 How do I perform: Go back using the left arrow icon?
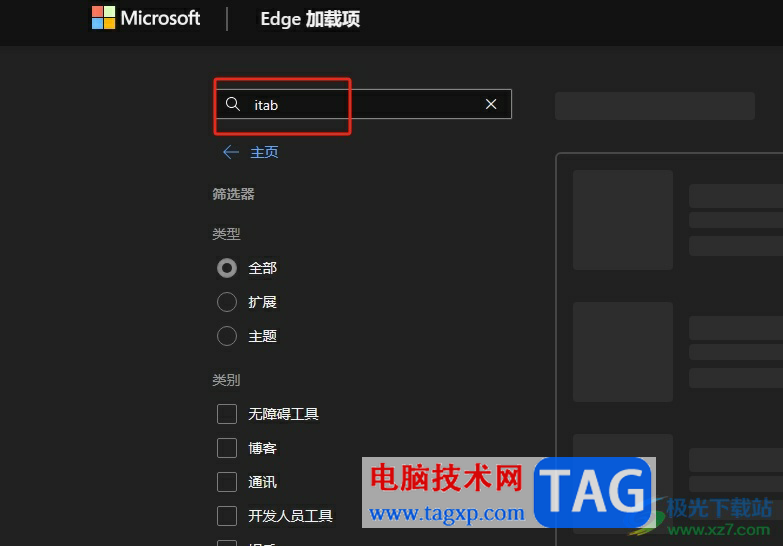(231, 152)
